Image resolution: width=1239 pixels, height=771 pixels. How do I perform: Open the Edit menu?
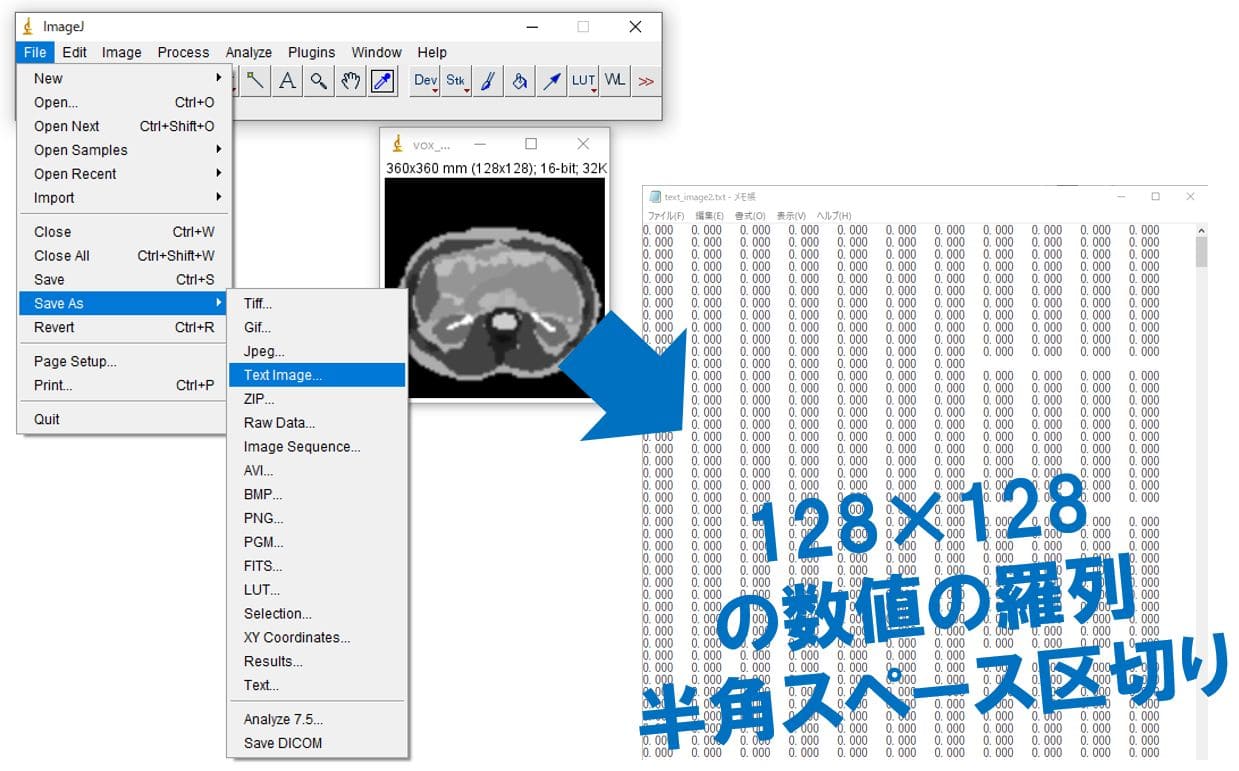(x=74, y=52)
